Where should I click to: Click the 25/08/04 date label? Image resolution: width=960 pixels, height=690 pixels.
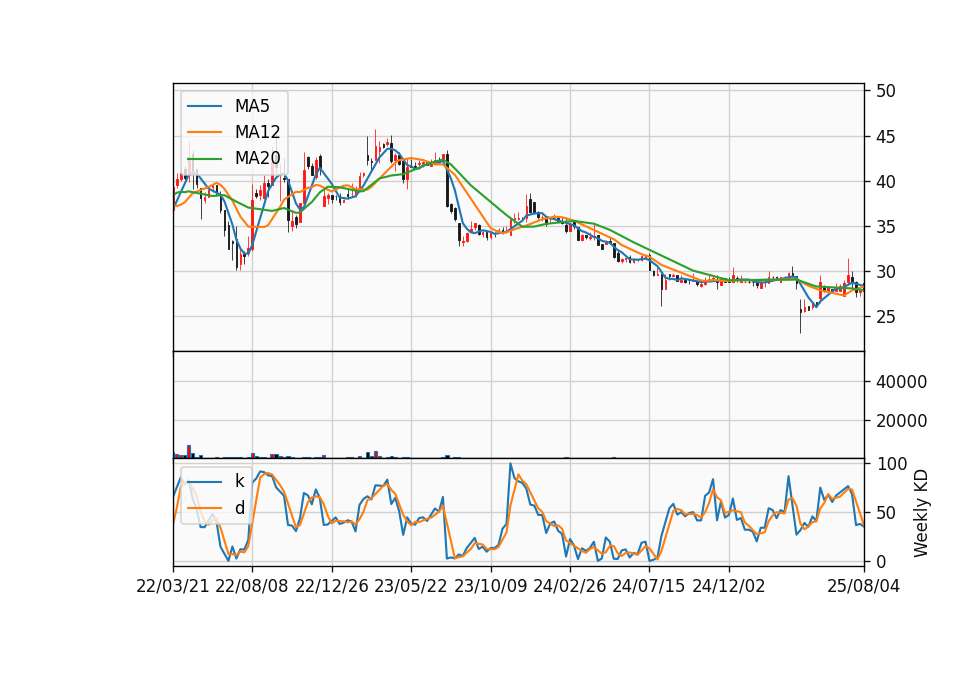click(x=863, y=586)
